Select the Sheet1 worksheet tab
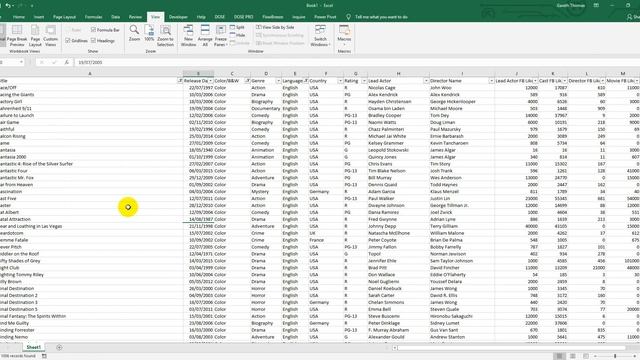640x360 pixels. click(33, 347)
